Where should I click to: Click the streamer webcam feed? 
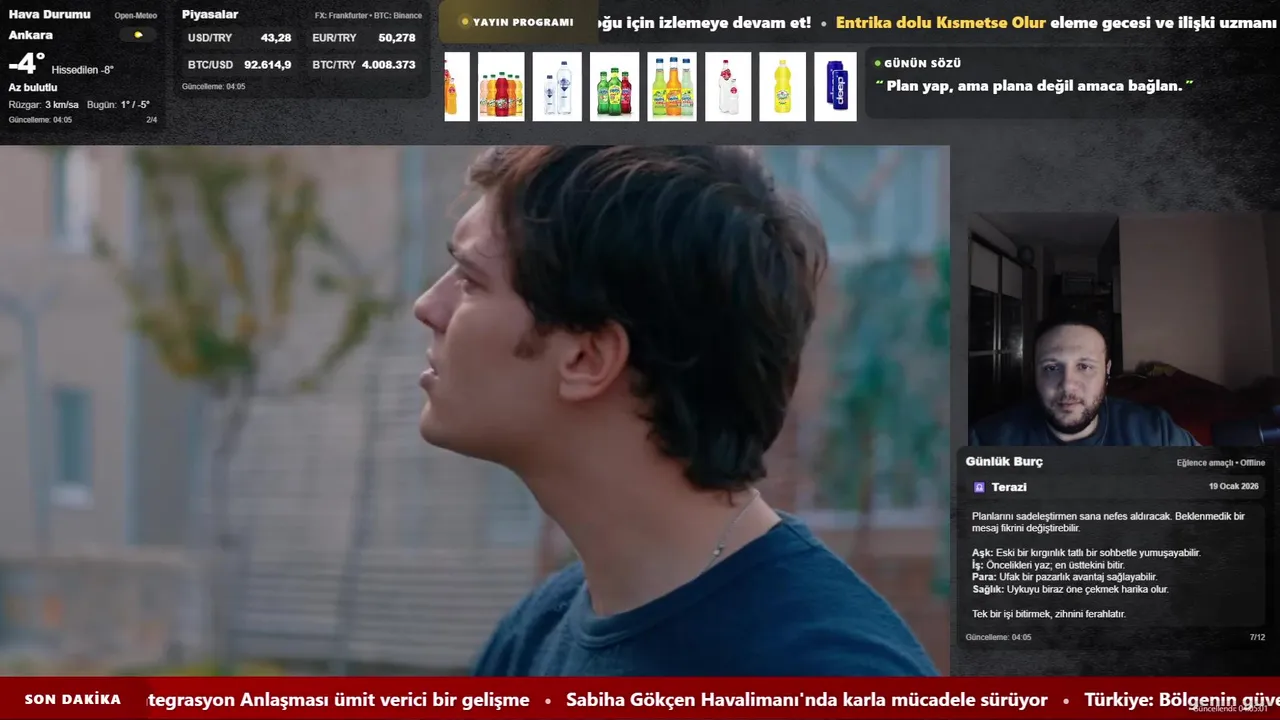[1123, 330]
